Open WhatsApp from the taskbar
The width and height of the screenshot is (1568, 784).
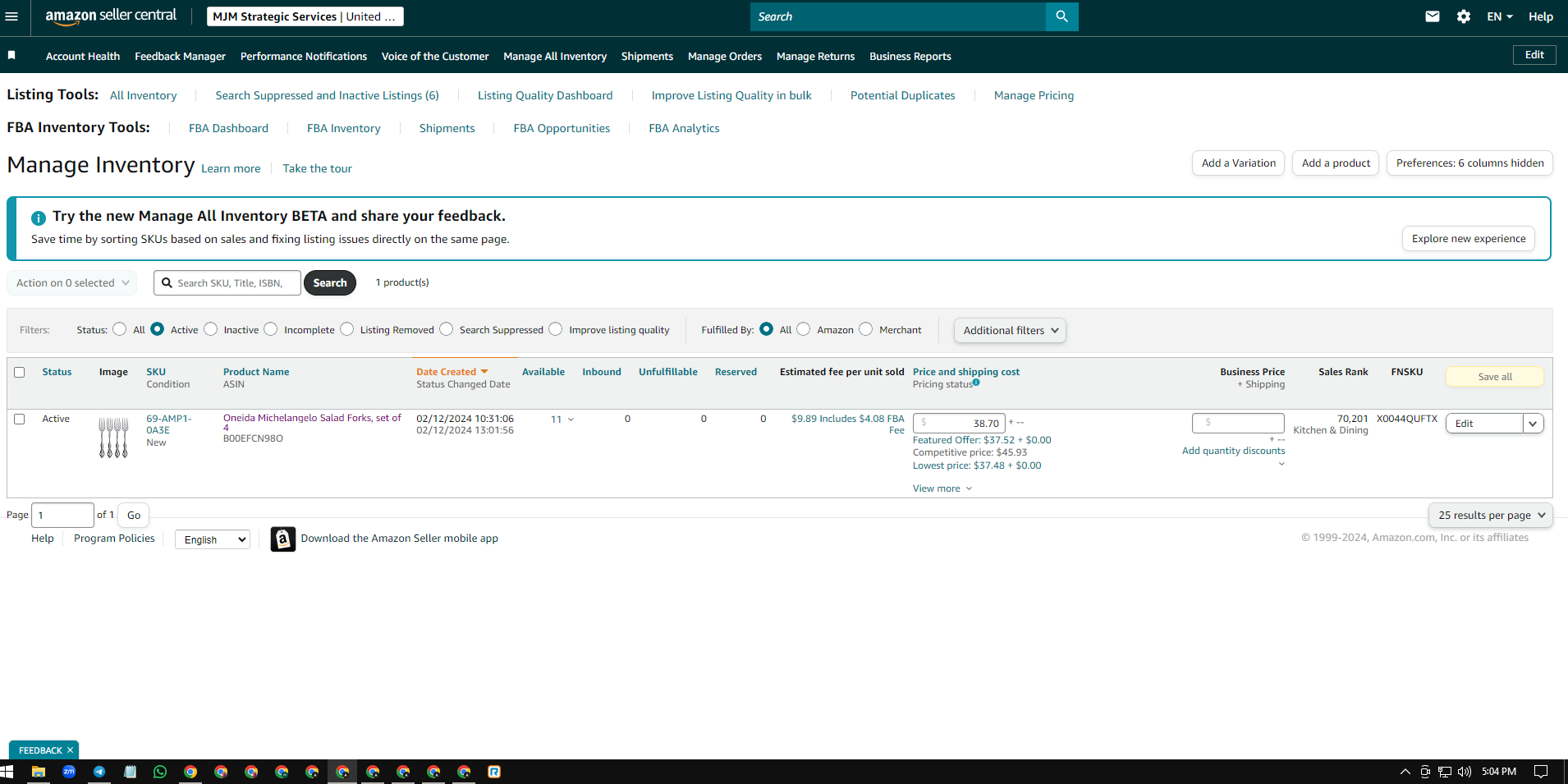pyautogui.click(x=160, y=772)
